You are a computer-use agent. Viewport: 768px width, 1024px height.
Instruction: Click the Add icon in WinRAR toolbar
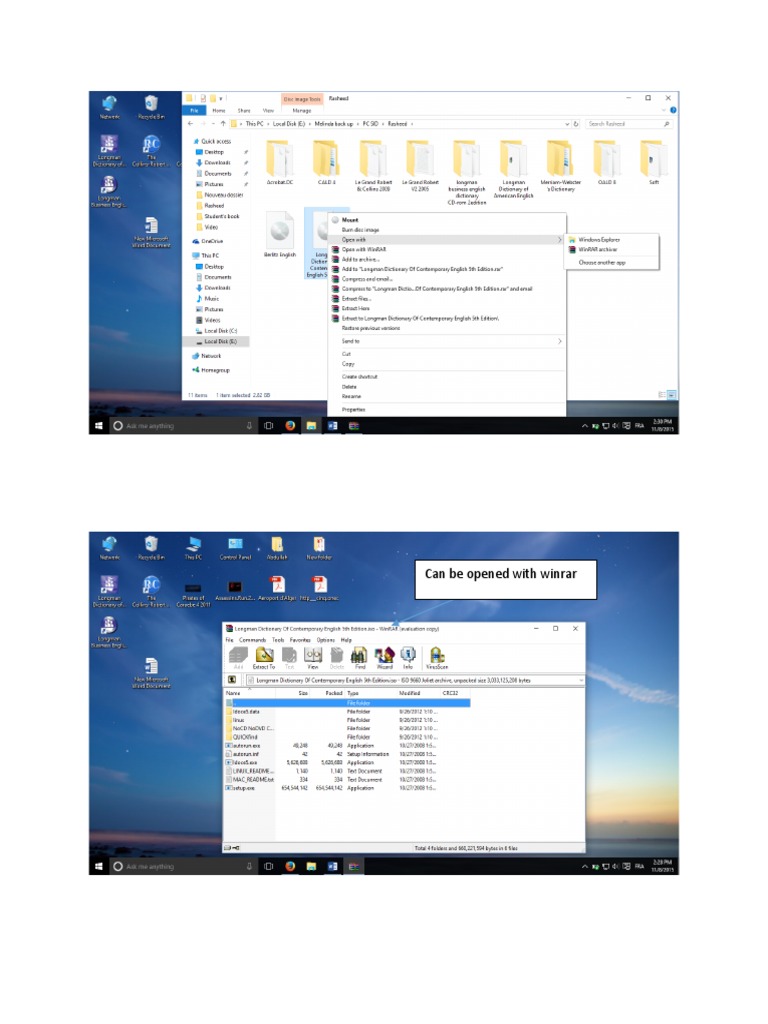click(x=238, y=658)
